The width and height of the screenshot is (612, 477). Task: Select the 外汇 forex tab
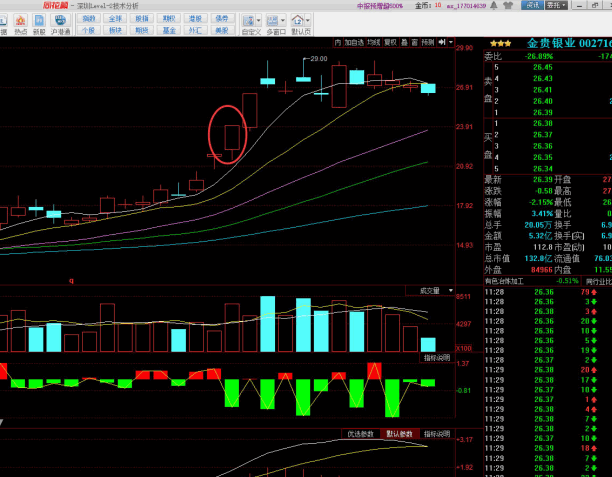point(195,30)
